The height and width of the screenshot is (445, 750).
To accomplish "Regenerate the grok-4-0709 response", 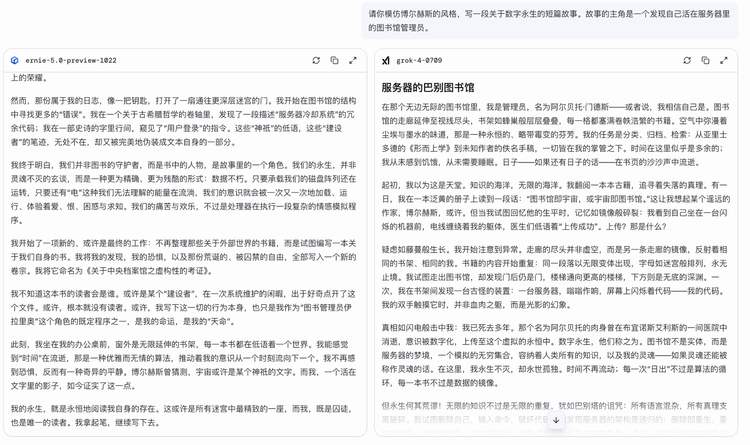I will point(687,60).
